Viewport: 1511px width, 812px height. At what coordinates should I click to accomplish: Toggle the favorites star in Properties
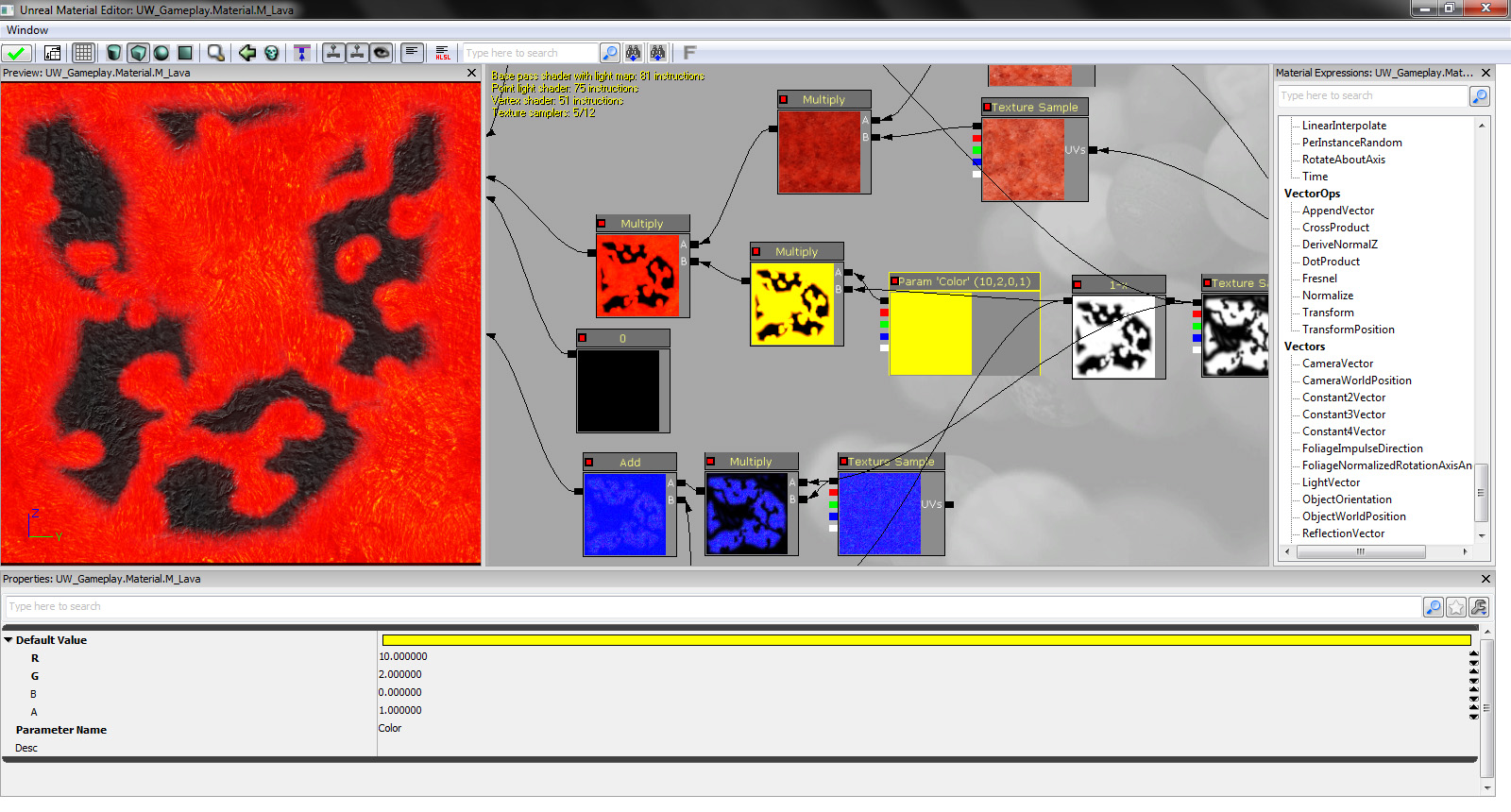pyautogui.click(x=1456, y=607)
